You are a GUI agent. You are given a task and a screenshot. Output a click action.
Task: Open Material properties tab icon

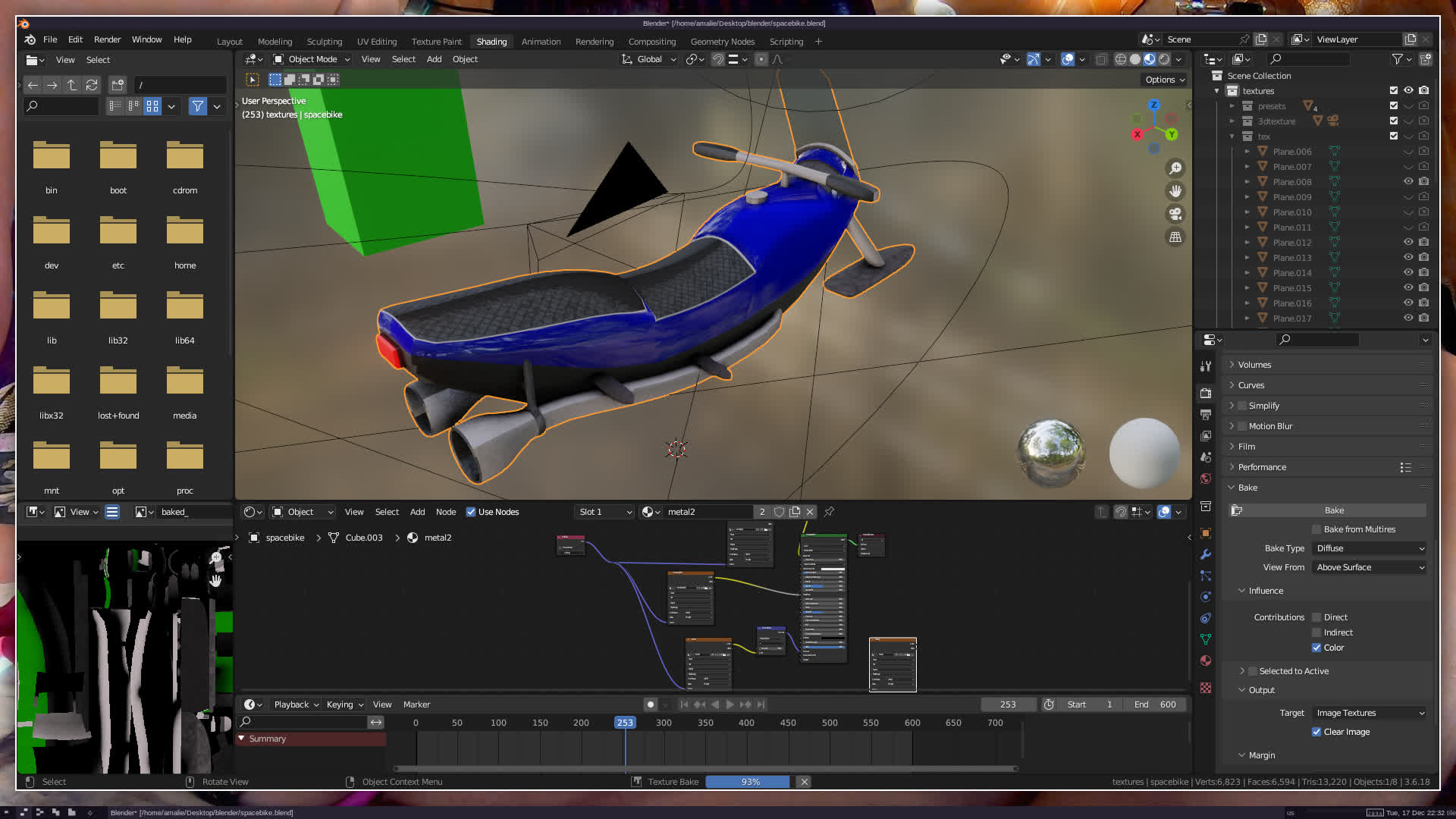[1206, 661]
